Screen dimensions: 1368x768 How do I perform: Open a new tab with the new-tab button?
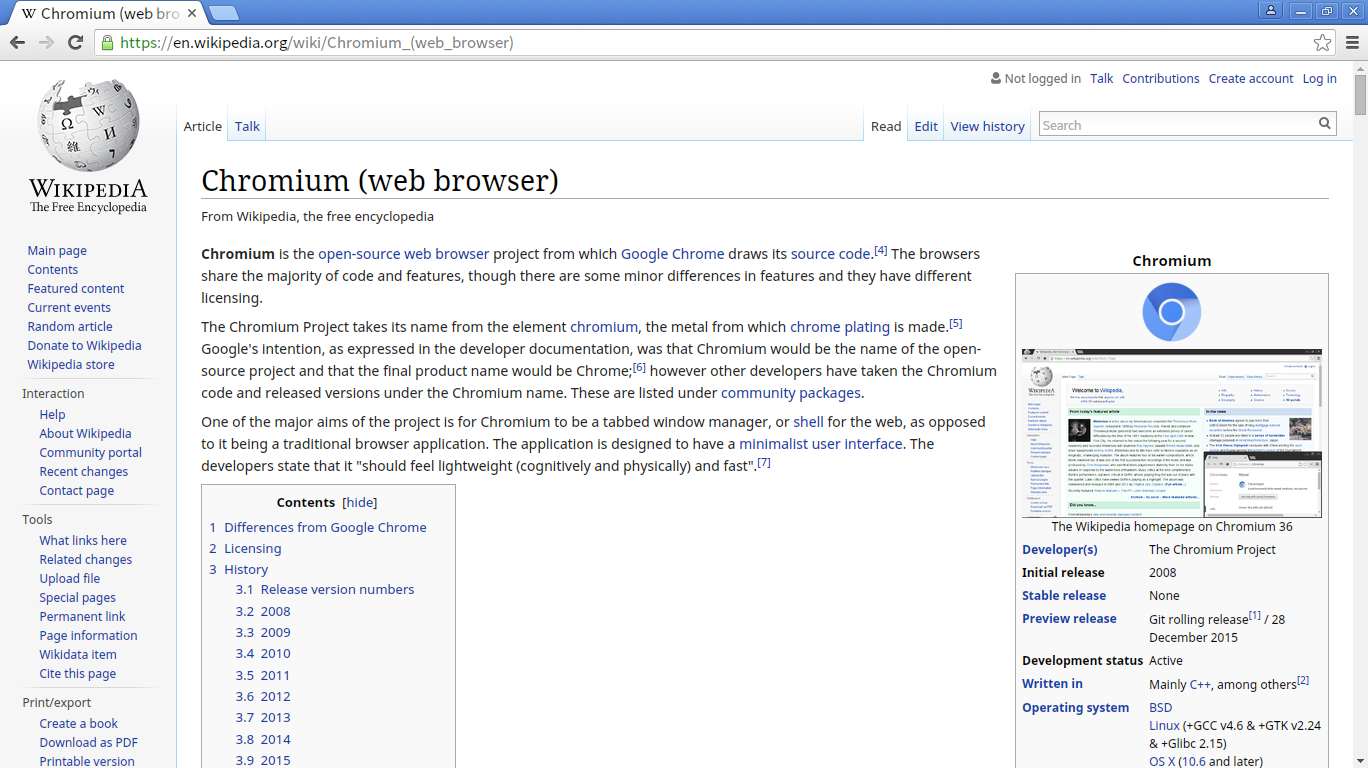[223, 13]
